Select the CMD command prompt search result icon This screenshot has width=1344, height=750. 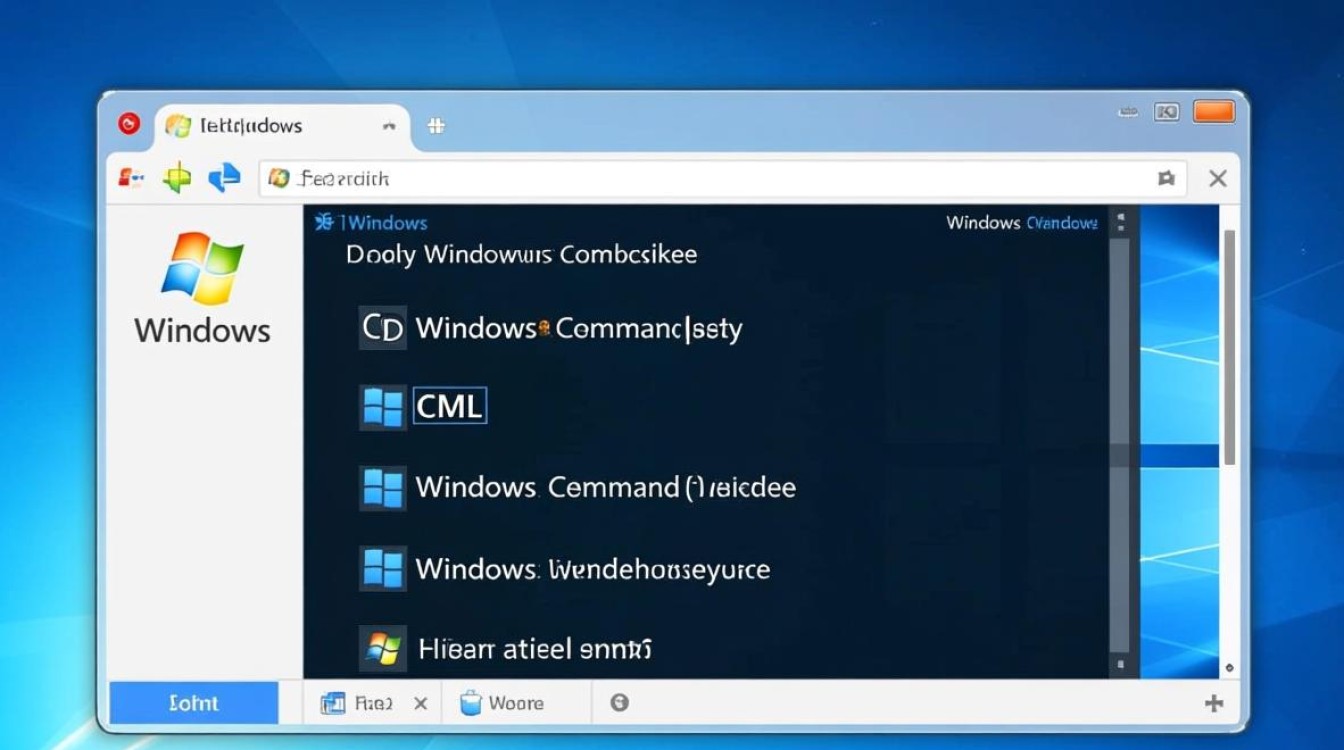[x=382, y=327]
